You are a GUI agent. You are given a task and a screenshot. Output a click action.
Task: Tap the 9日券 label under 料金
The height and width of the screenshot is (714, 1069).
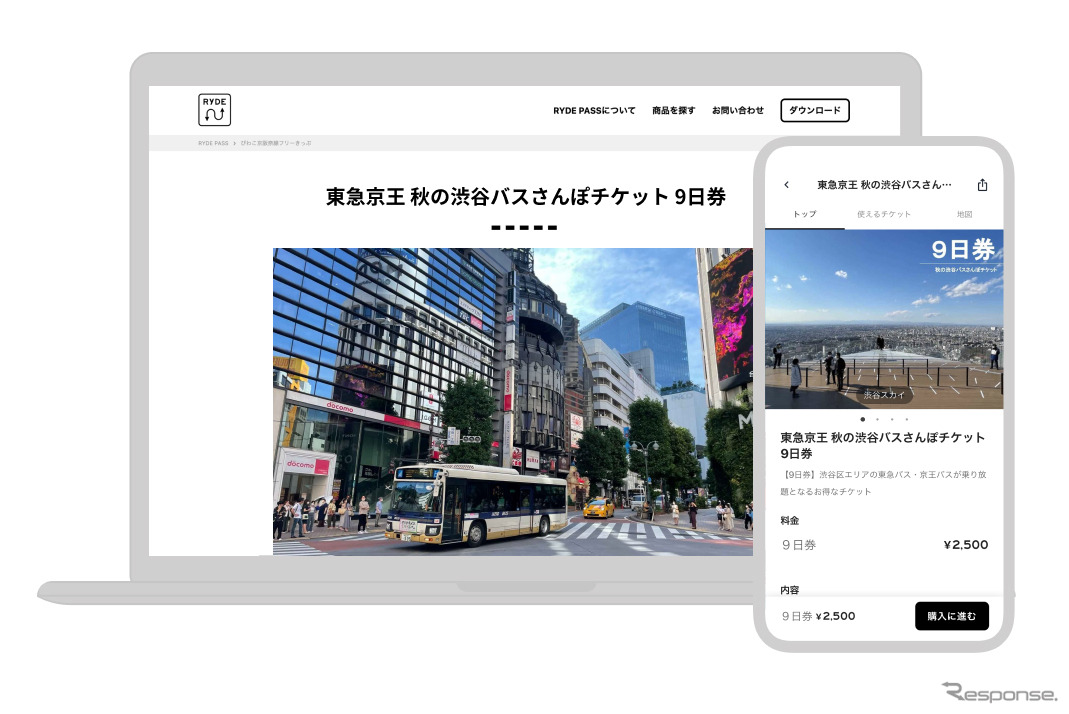(x=799, y=545)
